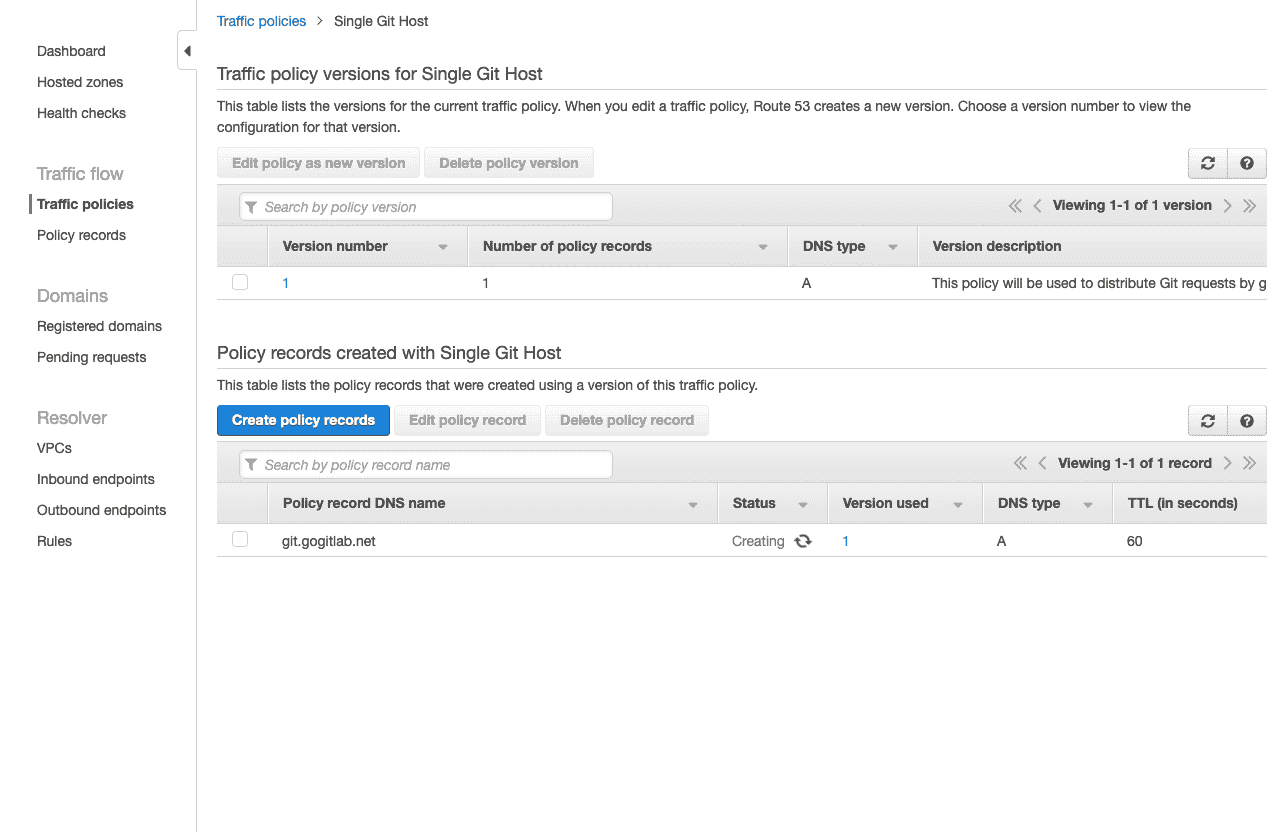Viewport: 1284px width, 839px height.
Task: Collapse the left navigation sidebar
Action: point(187,49)
